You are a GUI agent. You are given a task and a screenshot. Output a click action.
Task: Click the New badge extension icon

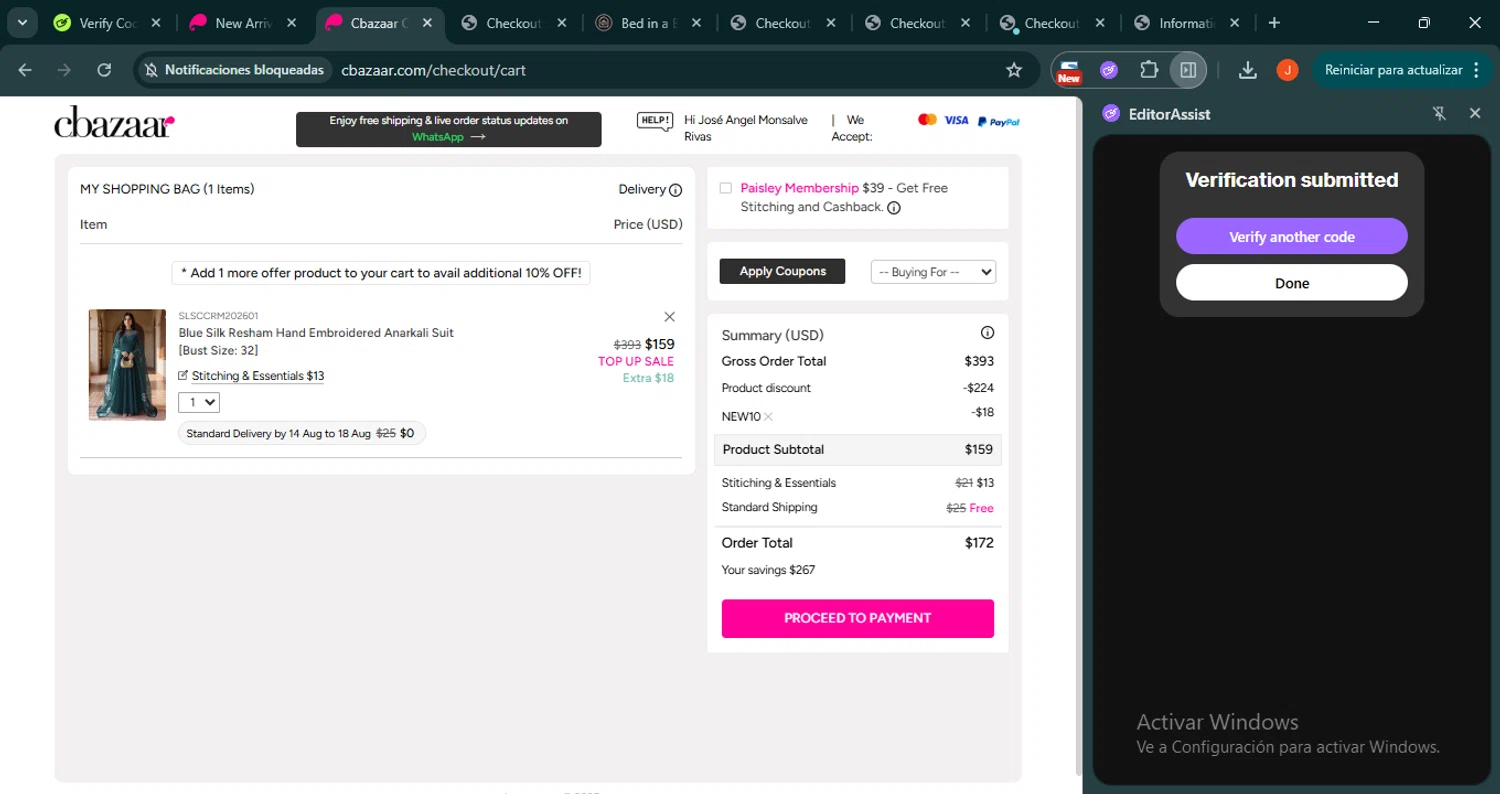(1069, 70)
